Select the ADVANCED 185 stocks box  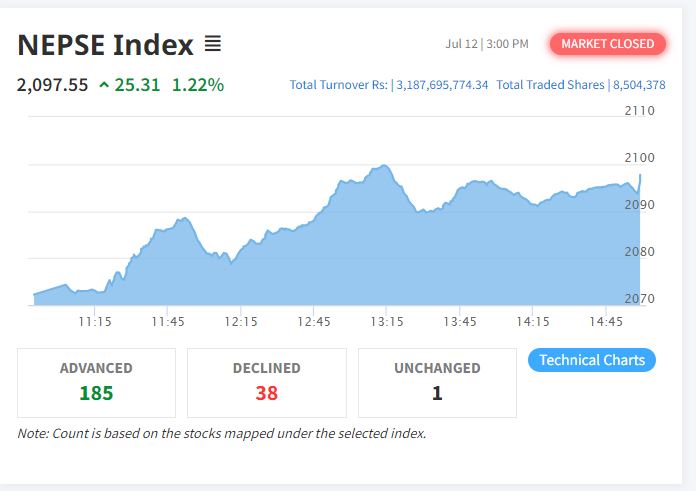[x=96, y=383]
